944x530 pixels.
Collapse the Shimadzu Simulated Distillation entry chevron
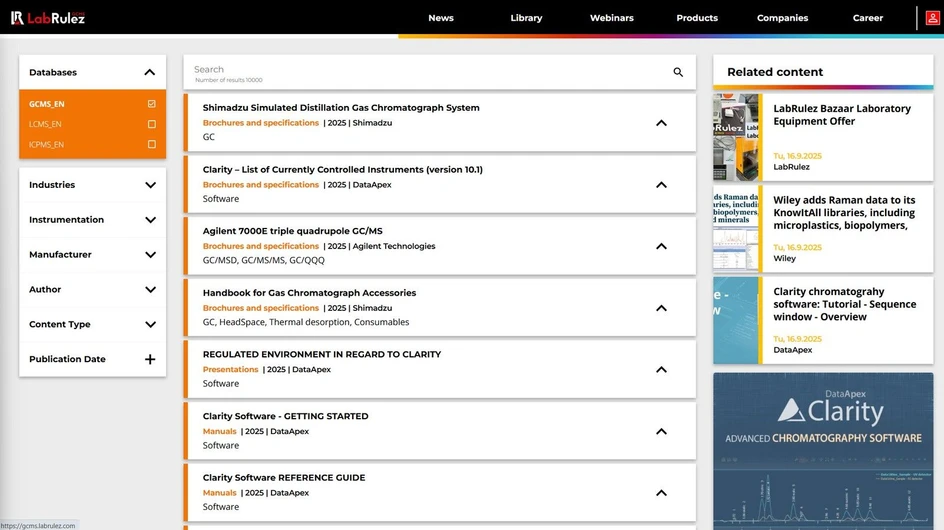pyautogui.click(x=661, y=123)
